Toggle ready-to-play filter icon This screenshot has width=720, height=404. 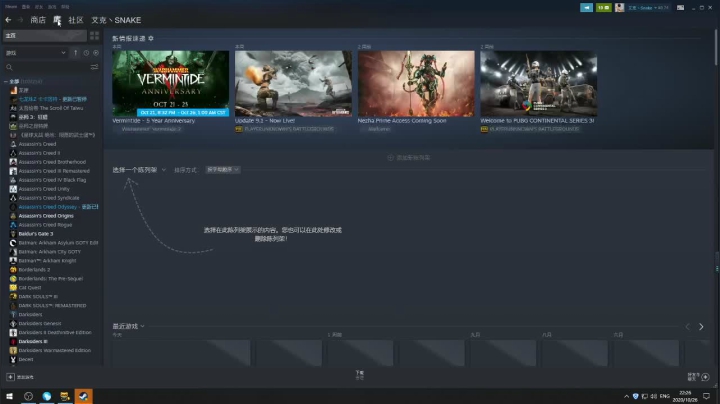tap(96, 53)
